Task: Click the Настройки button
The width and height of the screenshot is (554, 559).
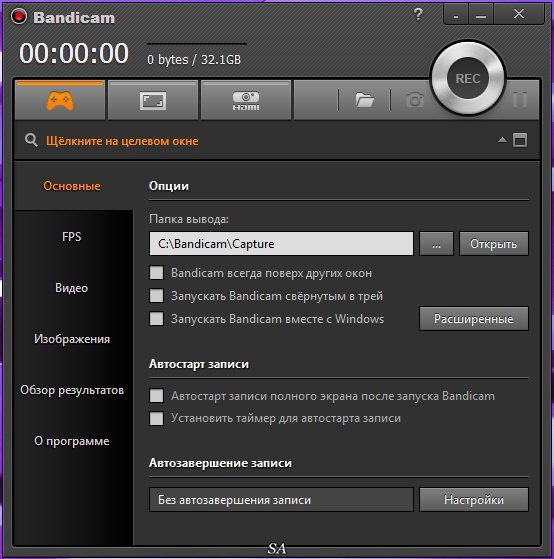Action: tap(473, 500)
